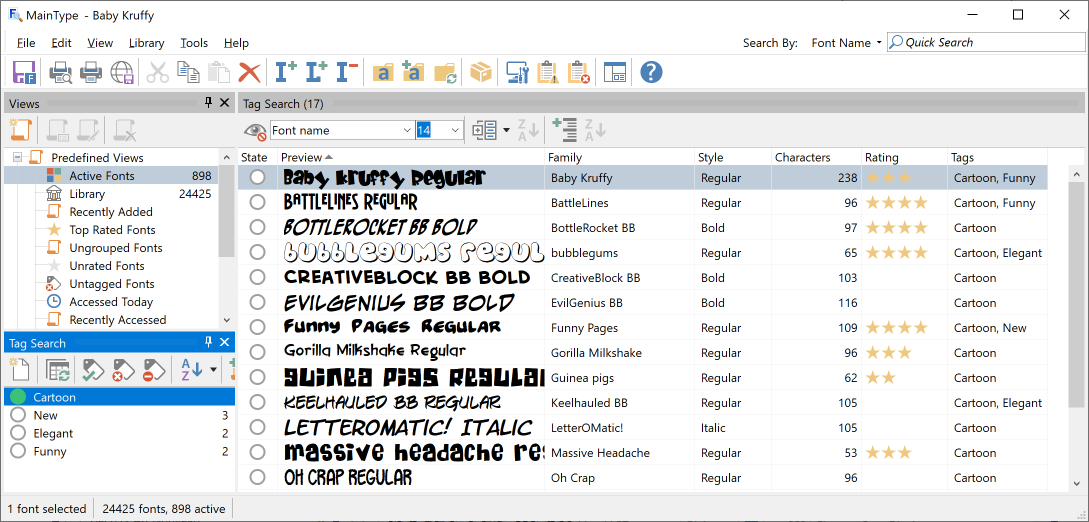Viewport: 1089px width, 522px height.
Task: Open the Library menu
Action: (x=147, y=42)
